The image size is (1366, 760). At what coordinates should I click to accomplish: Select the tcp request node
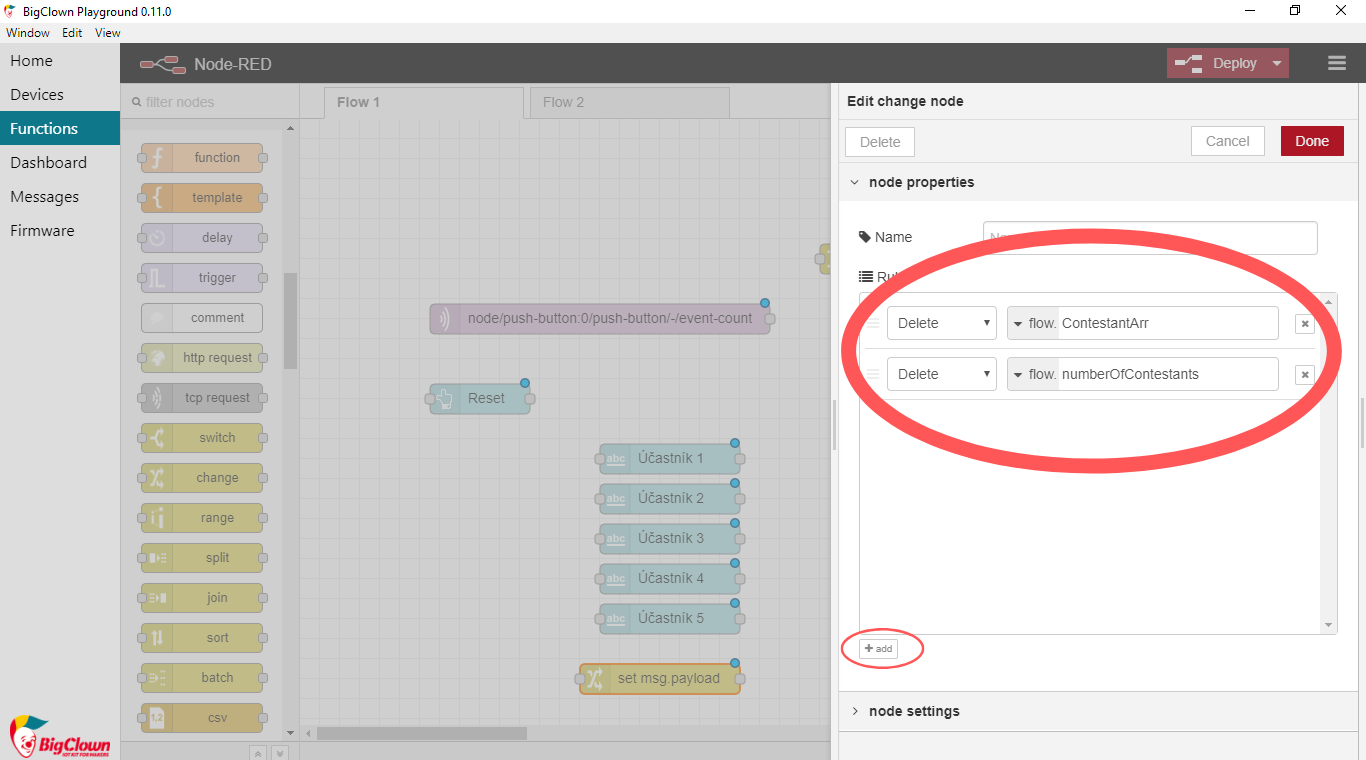[x=202, y=398]
